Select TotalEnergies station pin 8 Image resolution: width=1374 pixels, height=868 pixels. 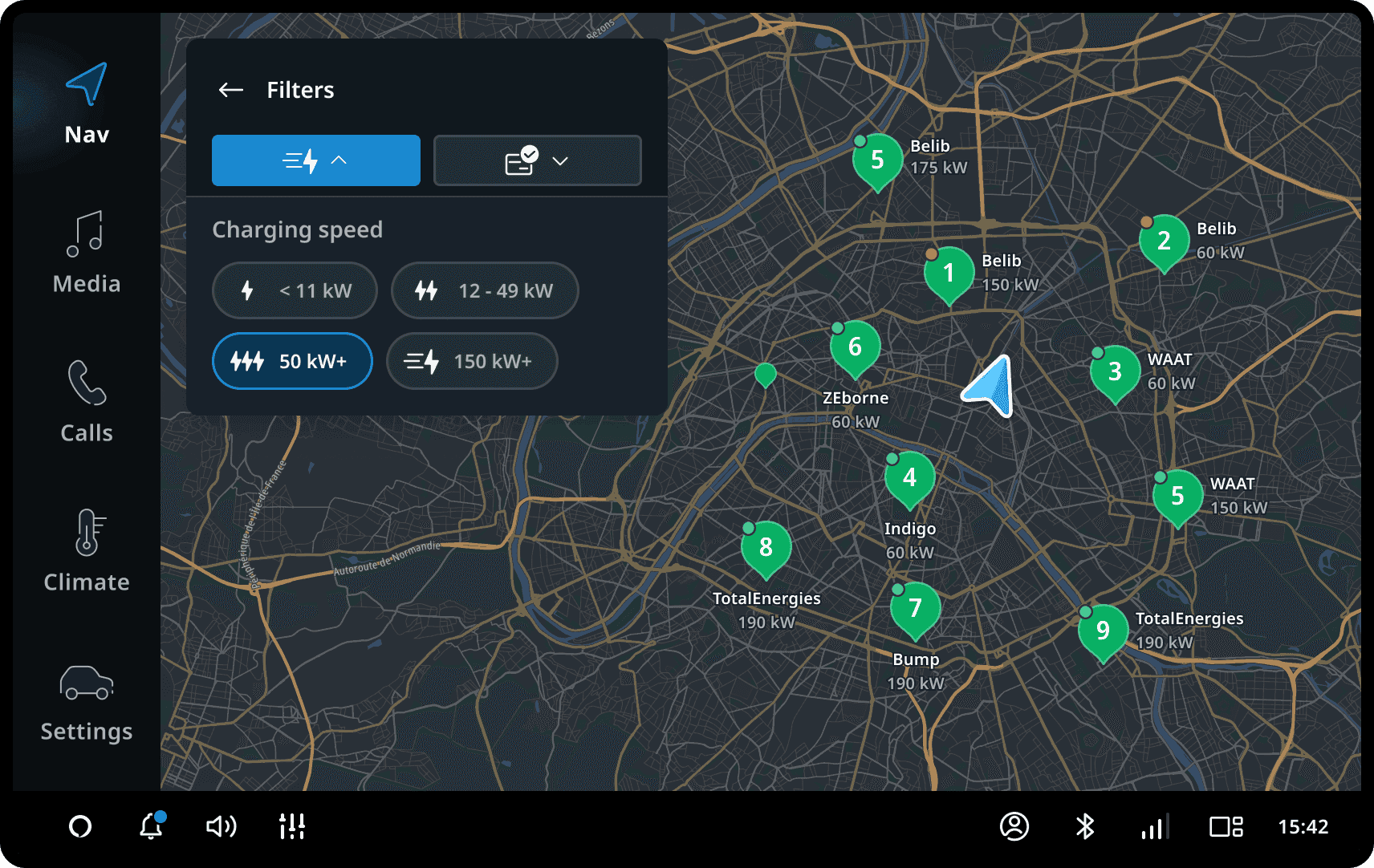pyautogui.click(x=766, y=549)
